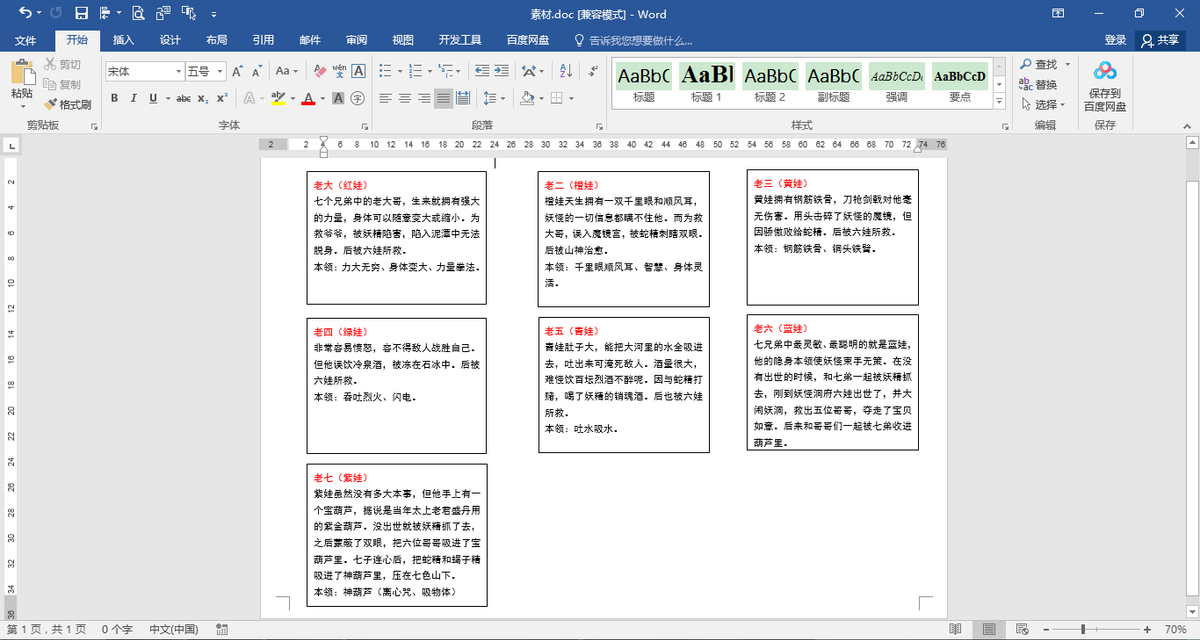
Task: Toggle strikethrough on the text
Action: pyautogui.click(x=183, y=98)
